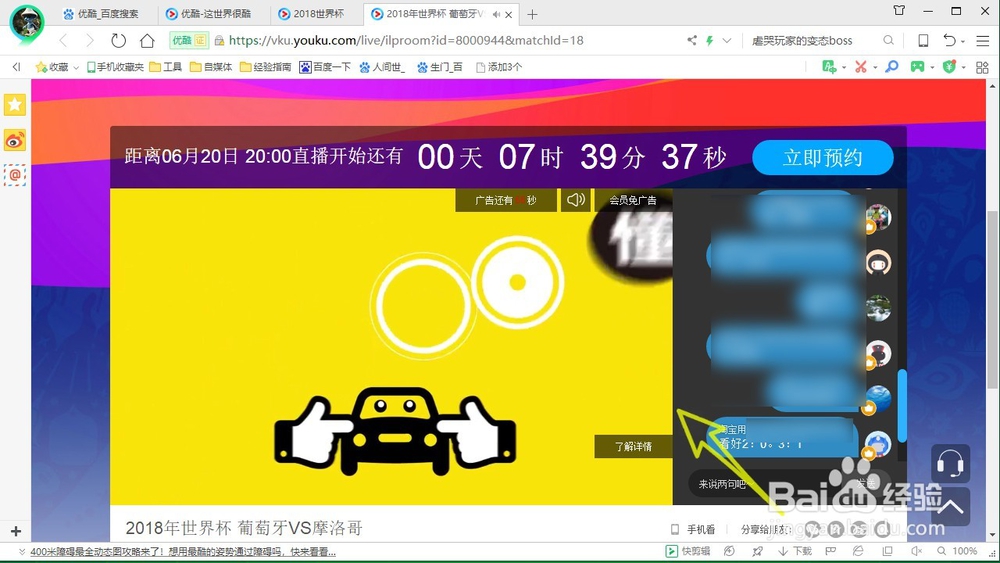Click the share icon in the address bar
This screenshot has width=1000, height=563.
pyautogui.click(x=692, y=41)
